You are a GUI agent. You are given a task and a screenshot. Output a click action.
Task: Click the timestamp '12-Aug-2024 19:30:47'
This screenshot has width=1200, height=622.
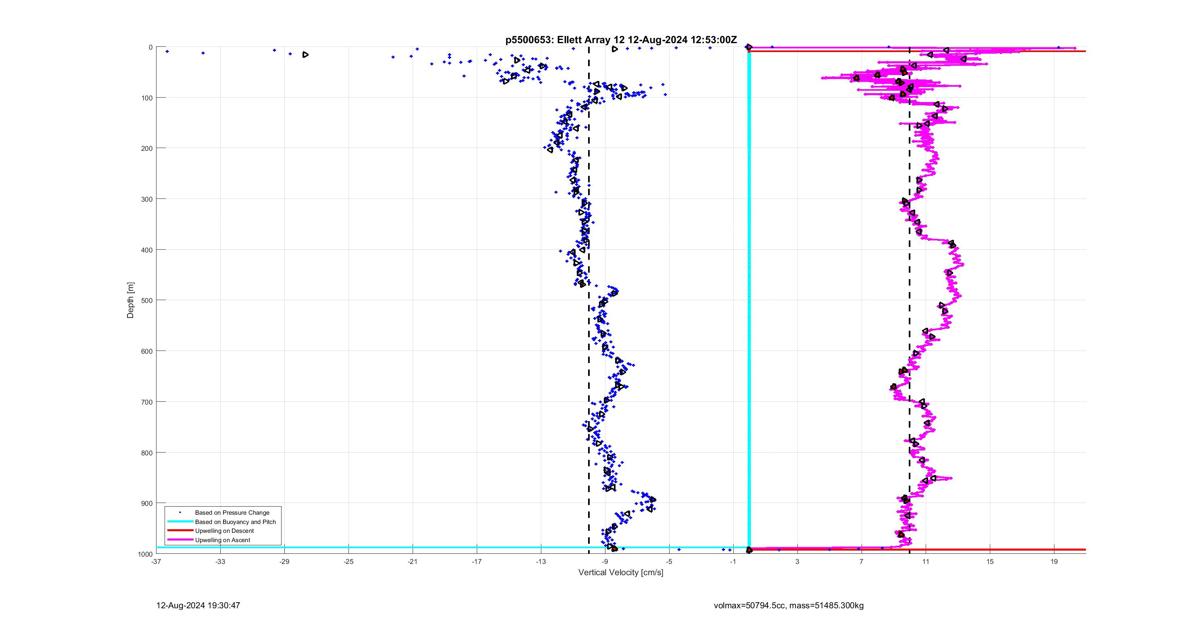(198, 605)
